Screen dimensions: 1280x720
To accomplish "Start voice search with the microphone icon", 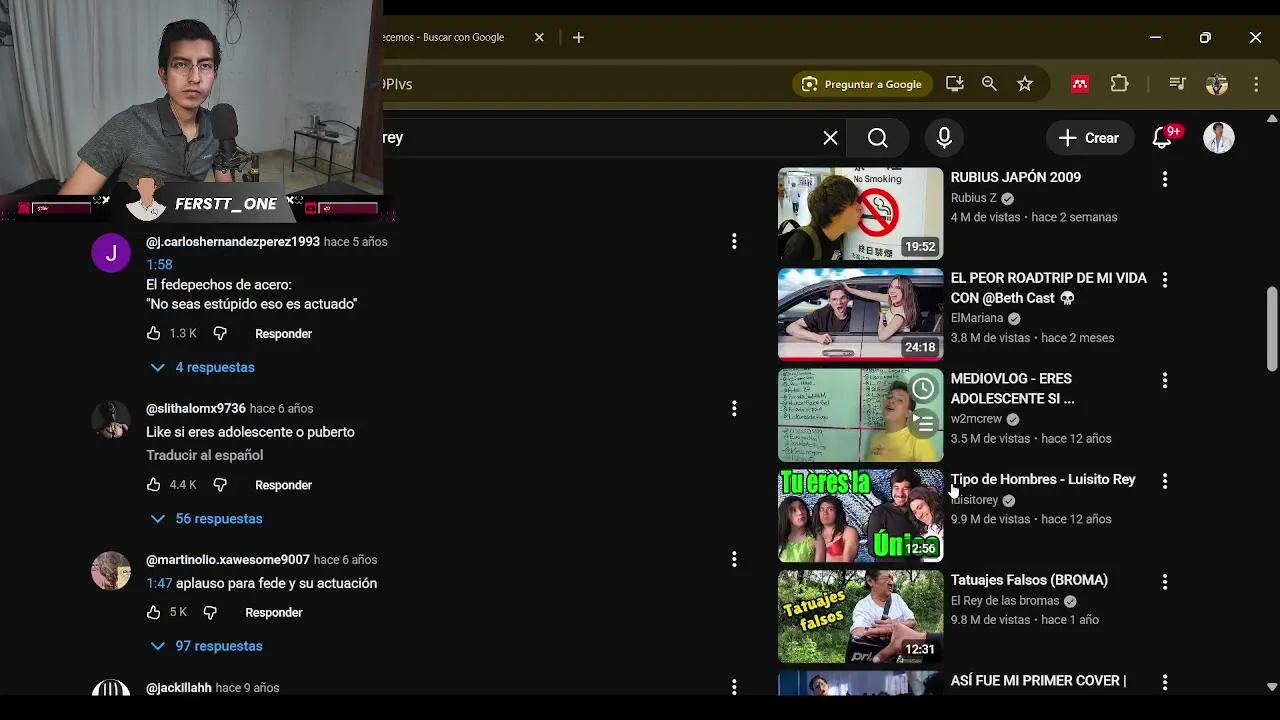I will click(x=944, y=138).
